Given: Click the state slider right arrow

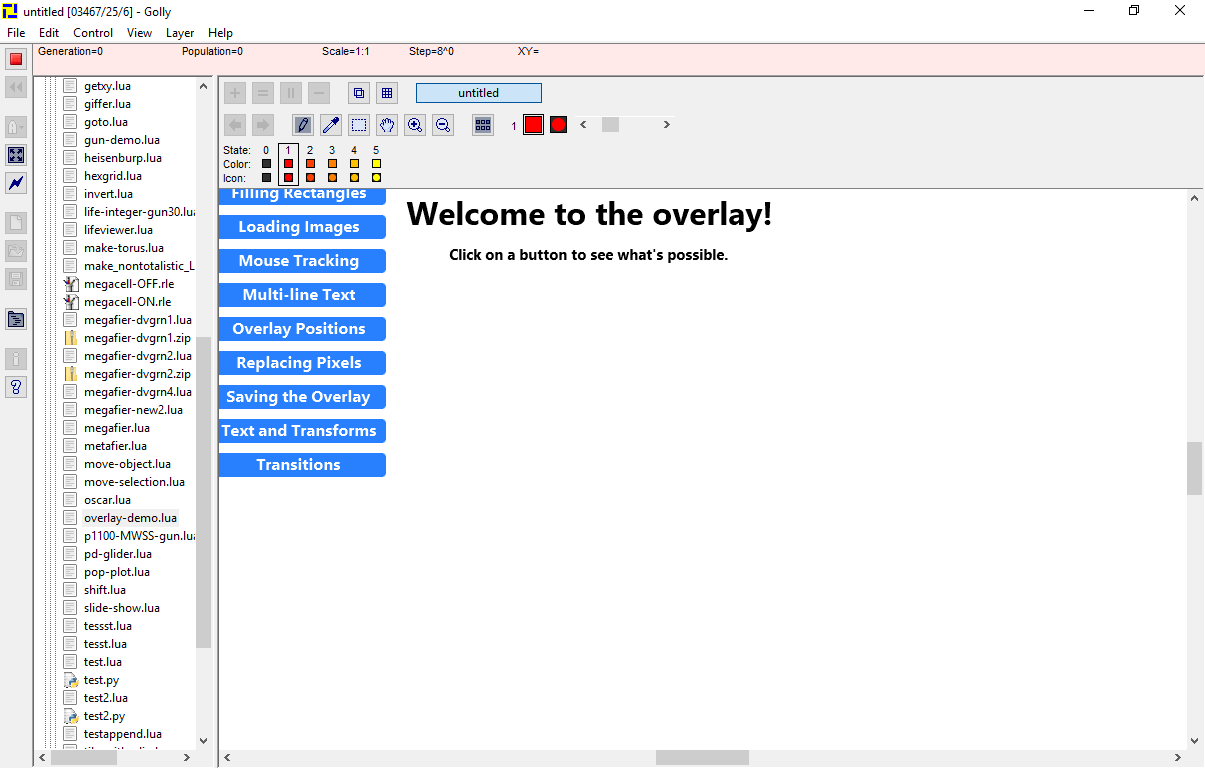Looking at the screenshot, I should point(668,124).
